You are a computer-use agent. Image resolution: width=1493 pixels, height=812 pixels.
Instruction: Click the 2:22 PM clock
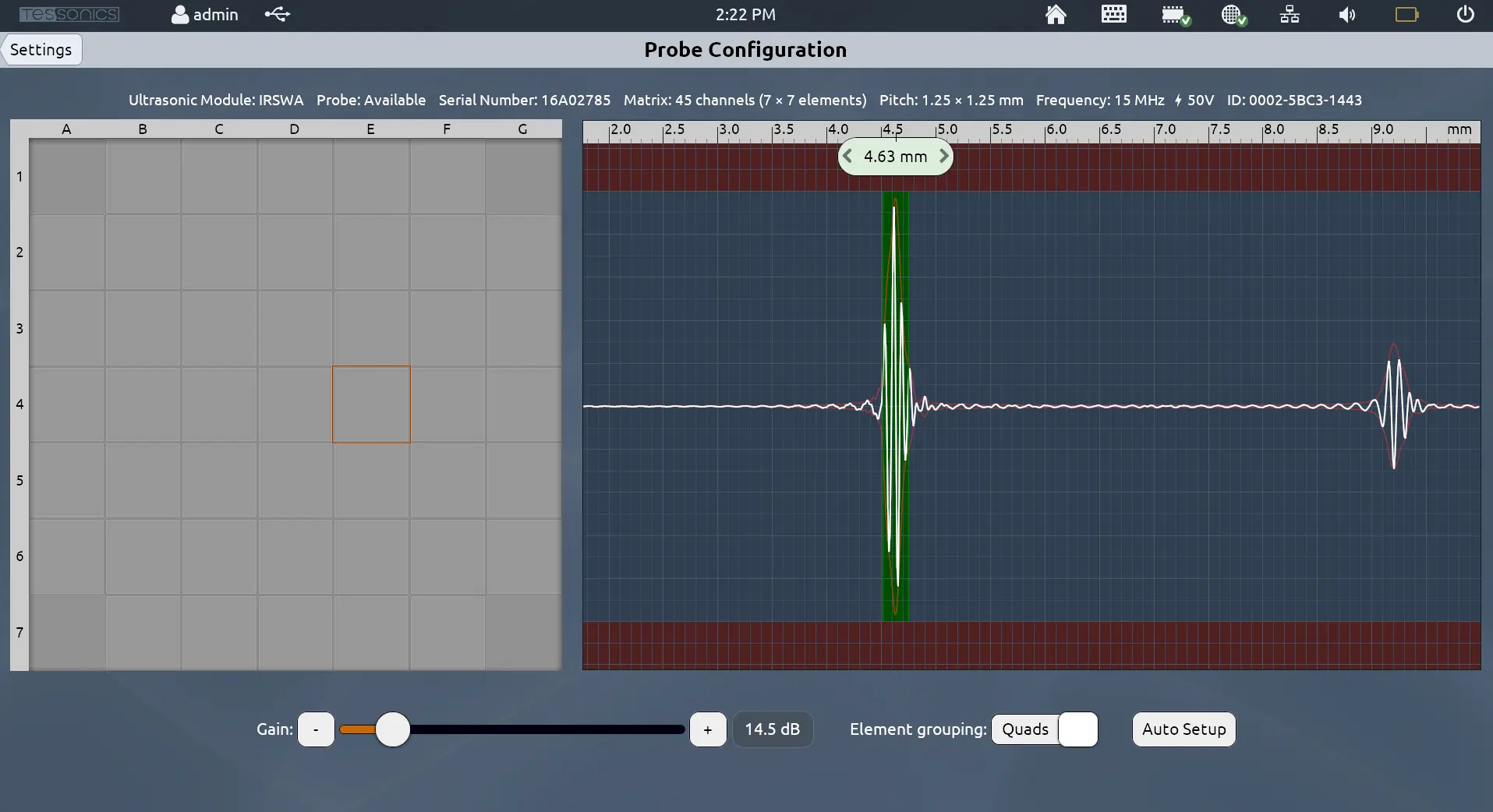pyautogui.click(x=746, y=15)
